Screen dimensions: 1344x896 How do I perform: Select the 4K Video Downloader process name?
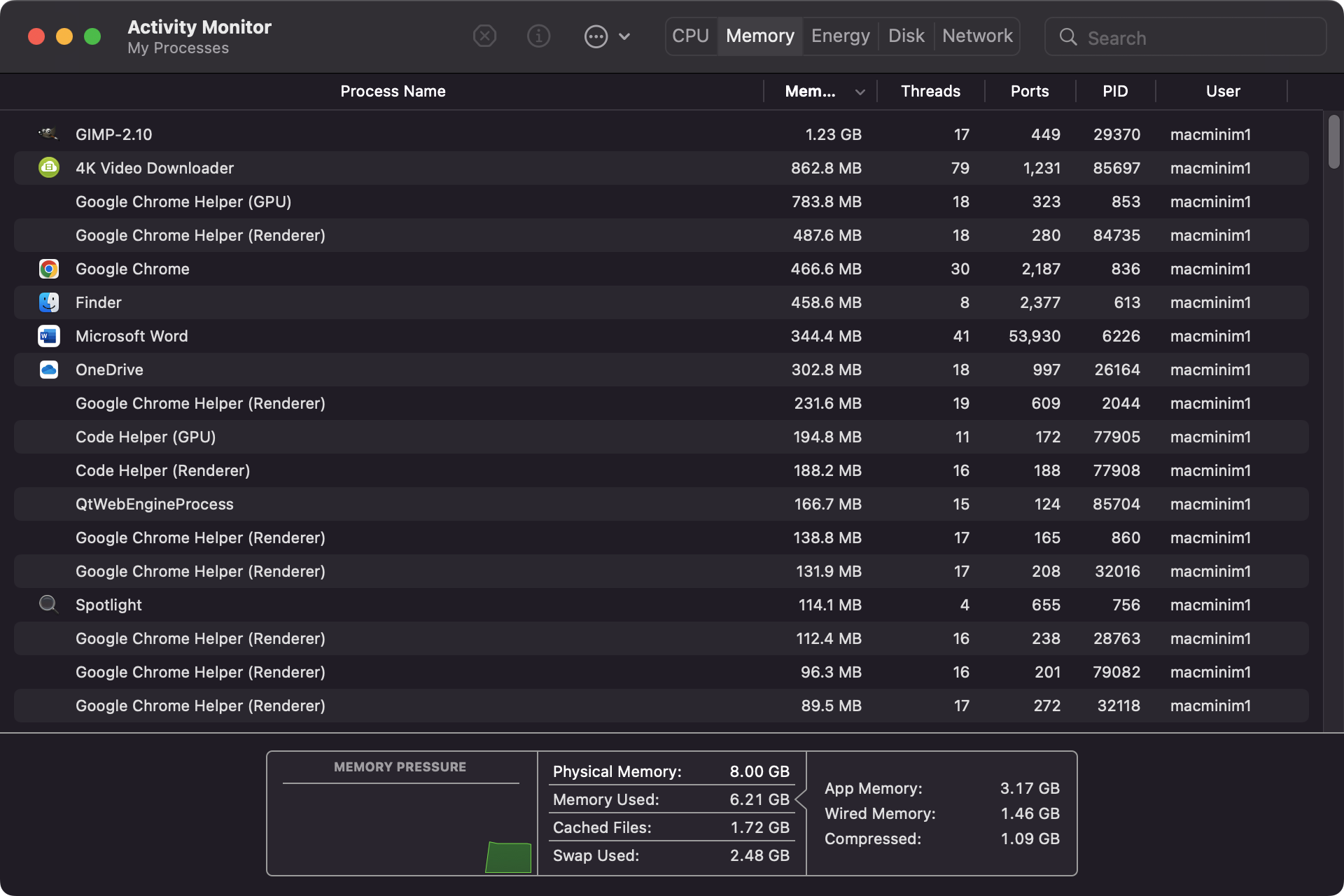click(155, 168)
